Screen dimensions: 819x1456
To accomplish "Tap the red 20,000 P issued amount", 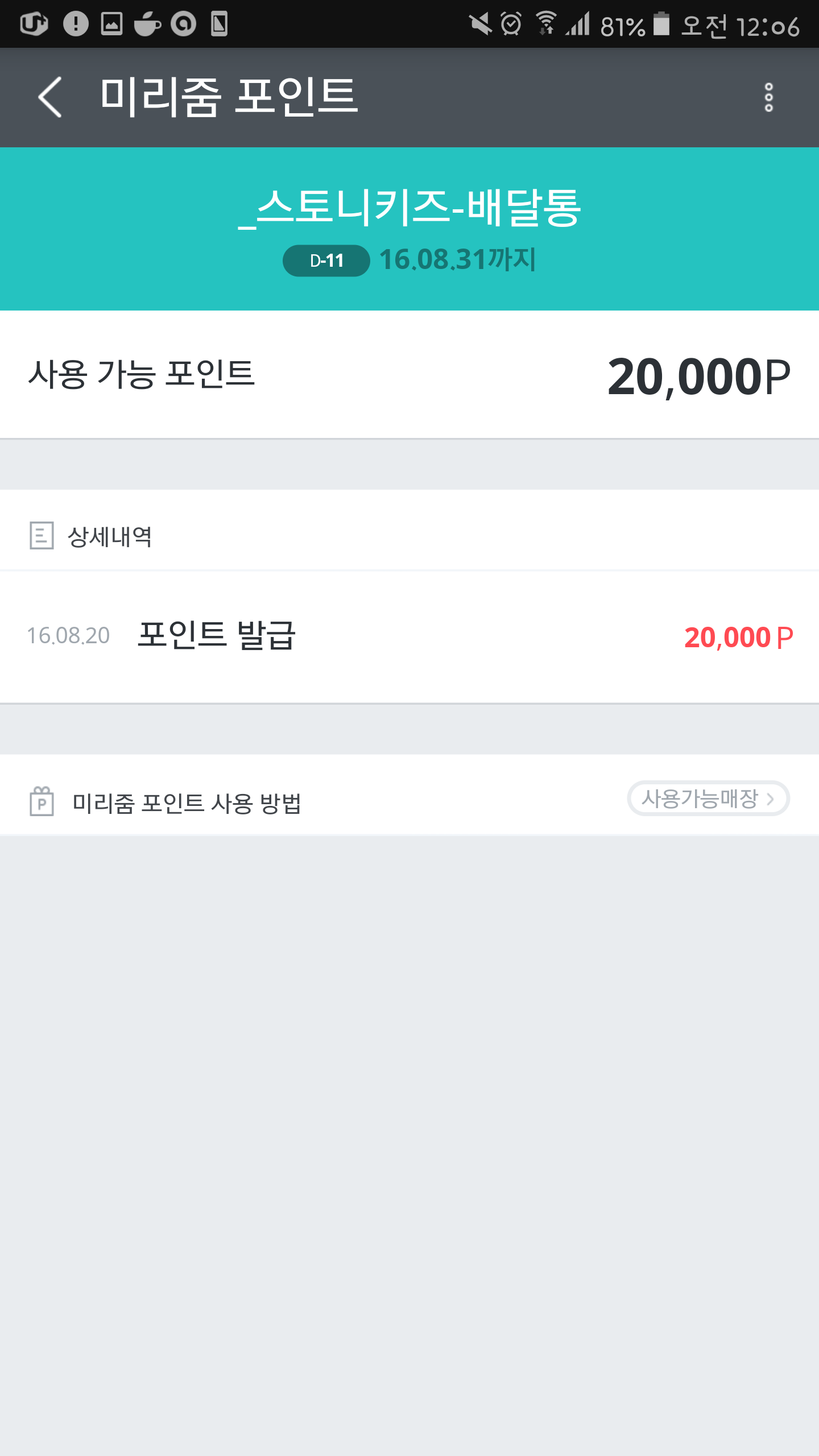I will 738,637.
